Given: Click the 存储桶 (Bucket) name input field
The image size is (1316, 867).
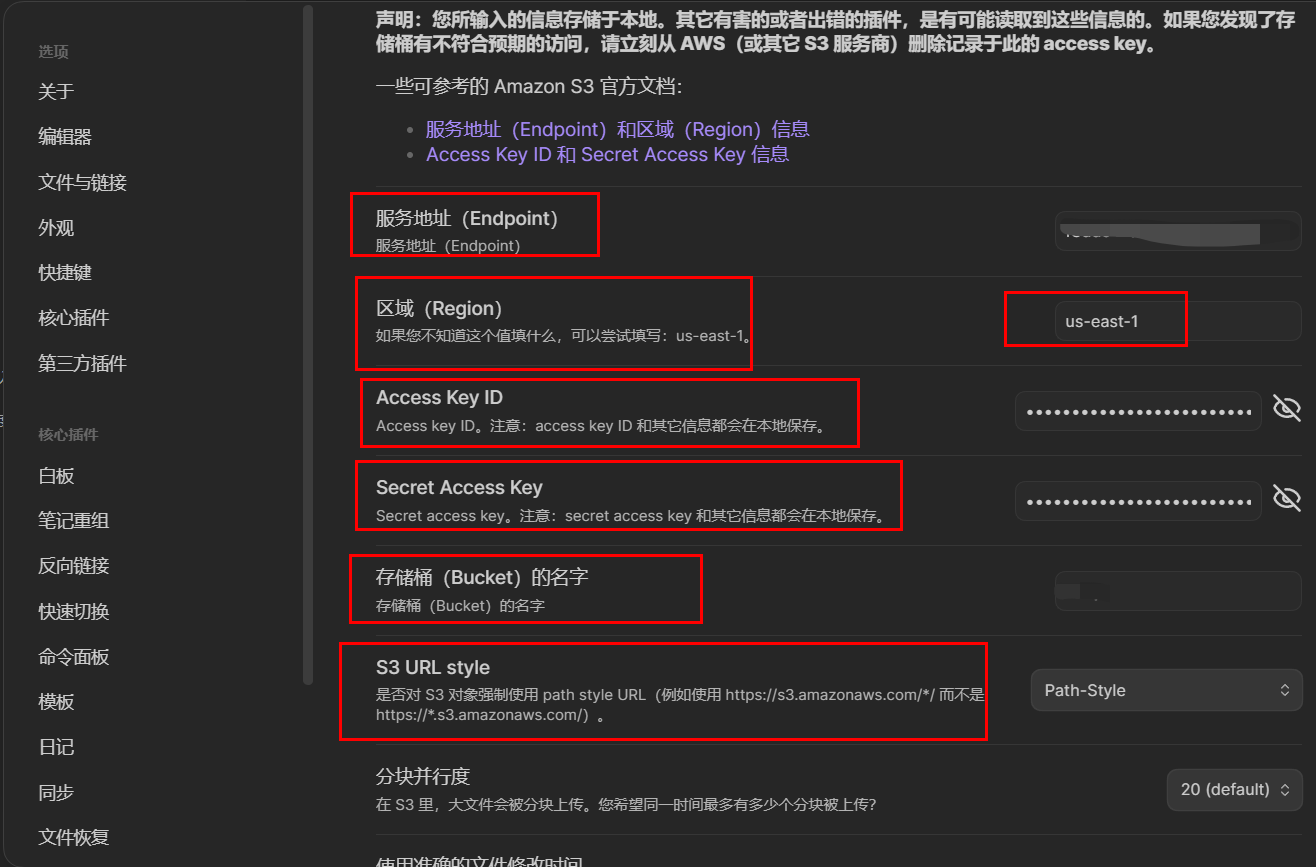Looking at the screenshot, I should (x=1178, y=591).
